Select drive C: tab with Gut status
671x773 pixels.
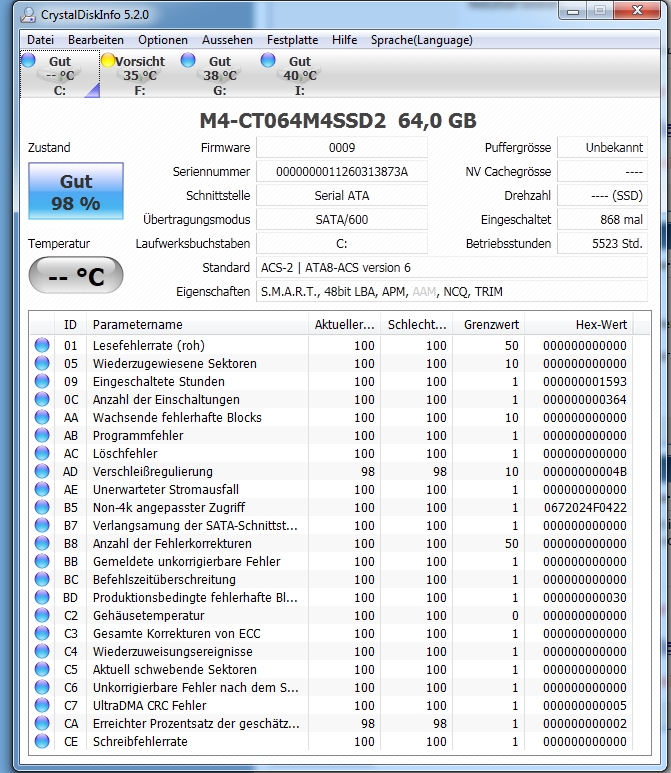pos(60,74)
